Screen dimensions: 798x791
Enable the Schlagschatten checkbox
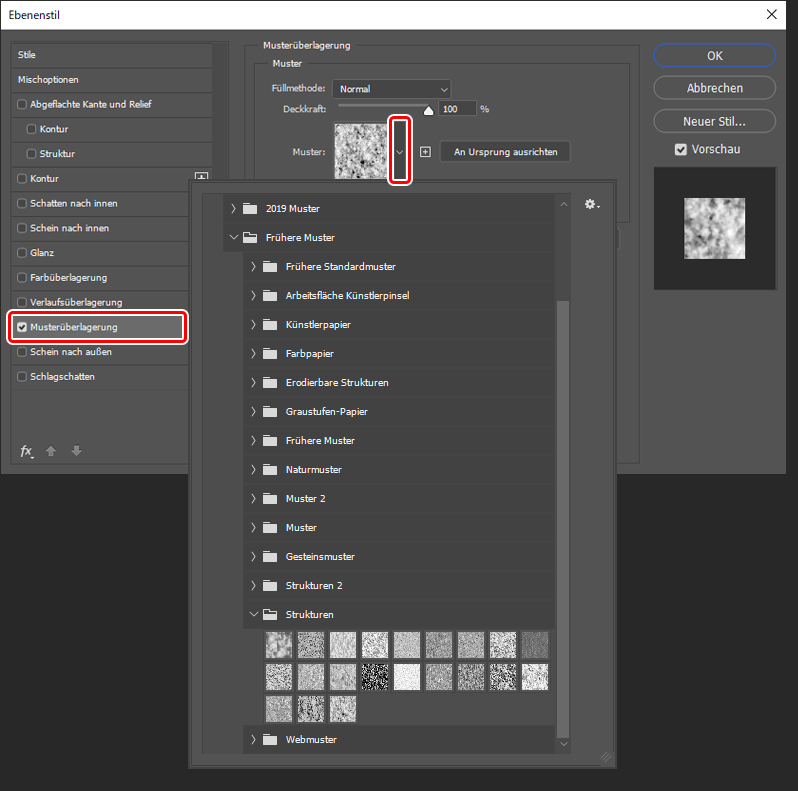22,377
